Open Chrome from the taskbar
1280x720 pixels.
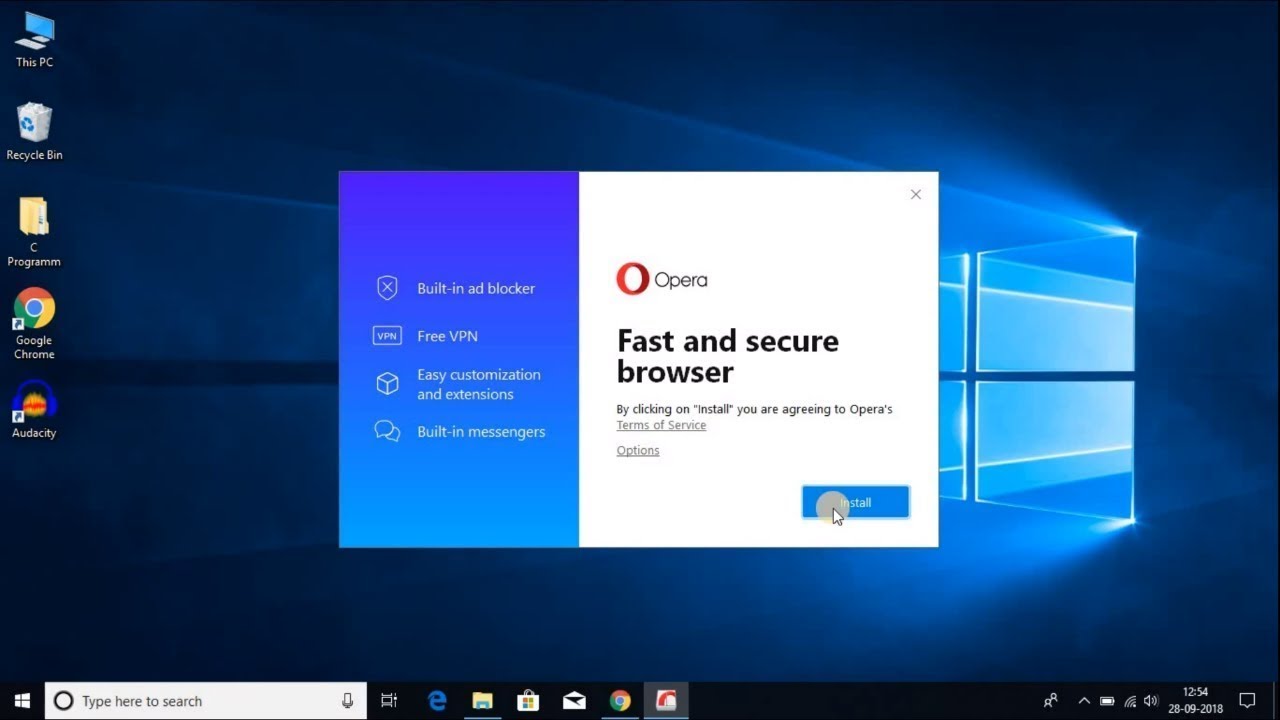click(x=620, y=701)
